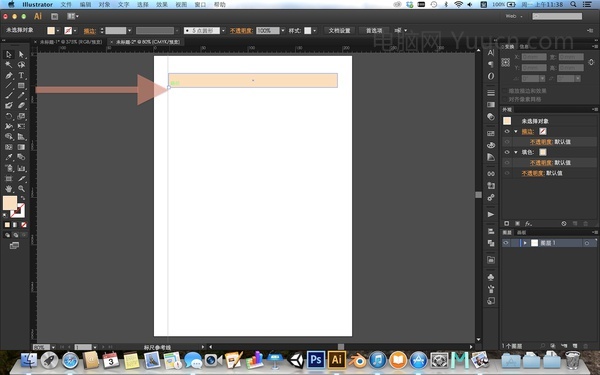600x375 pixels.
Task: Open the fx effects menu in Appearance panel
Action: tap(528, 223)
